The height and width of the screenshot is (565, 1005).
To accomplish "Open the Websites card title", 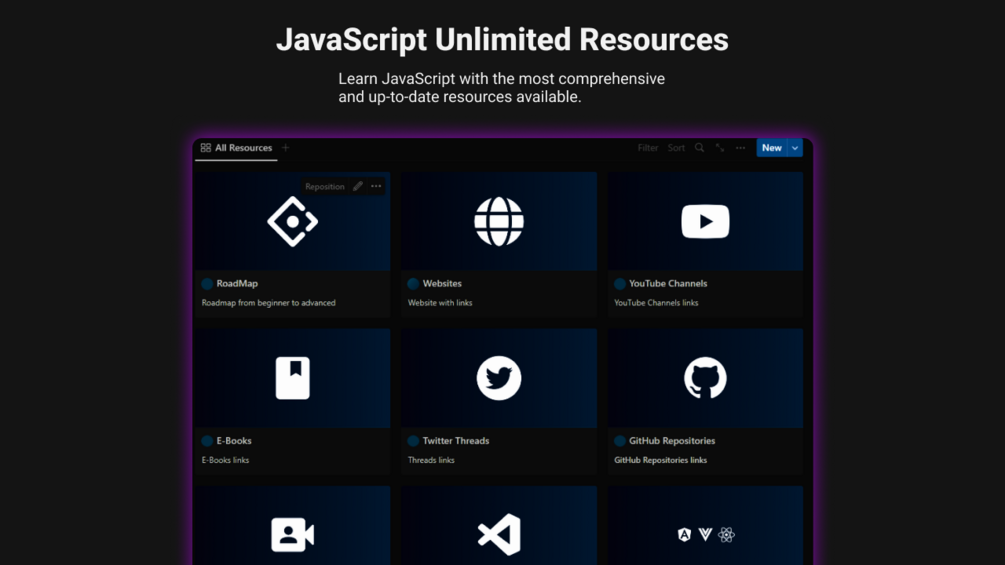I will coord(442,283).
